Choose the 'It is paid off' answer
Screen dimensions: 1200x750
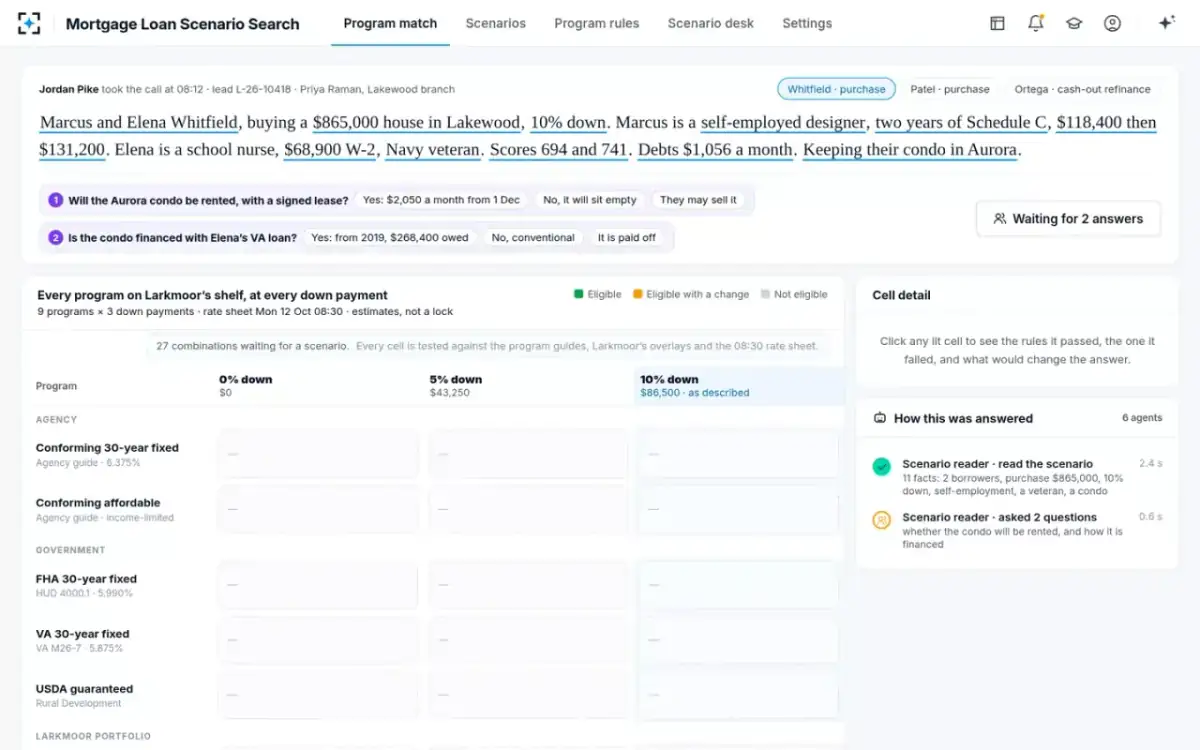627,238
